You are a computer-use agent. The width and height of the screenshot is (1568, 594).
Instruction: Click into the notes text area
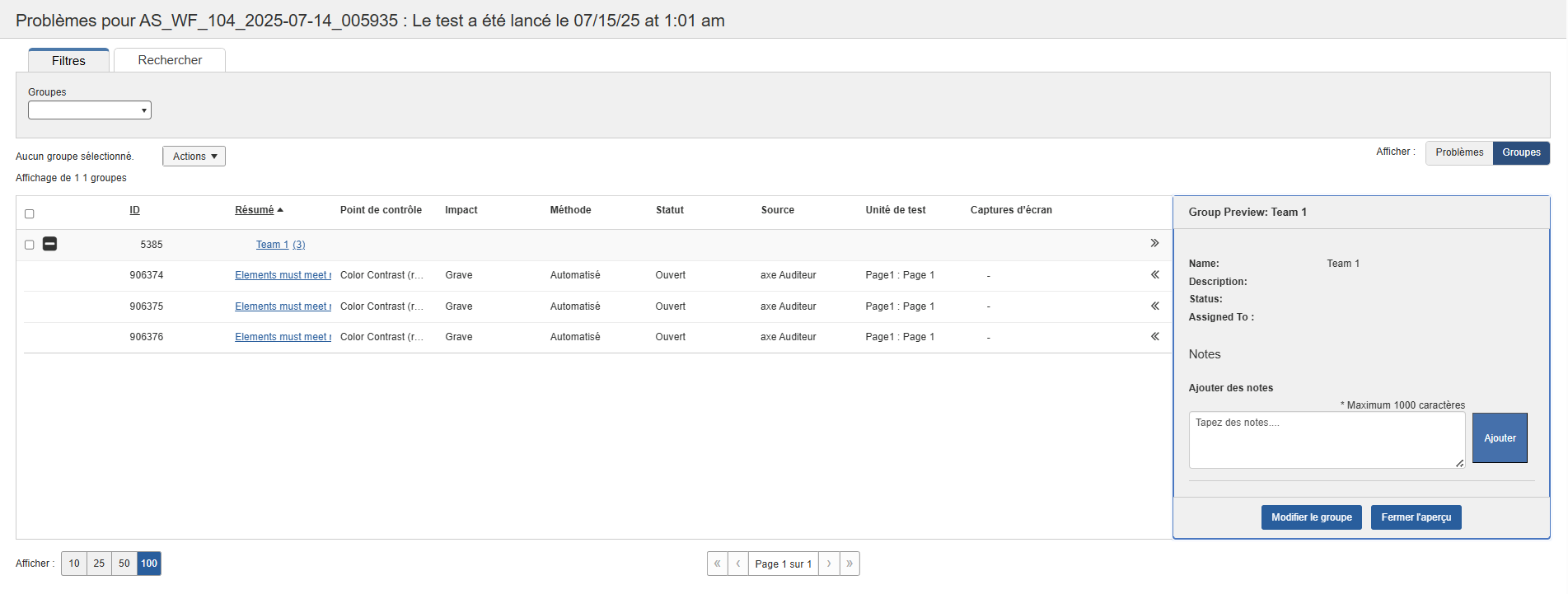pos(1326,440)
